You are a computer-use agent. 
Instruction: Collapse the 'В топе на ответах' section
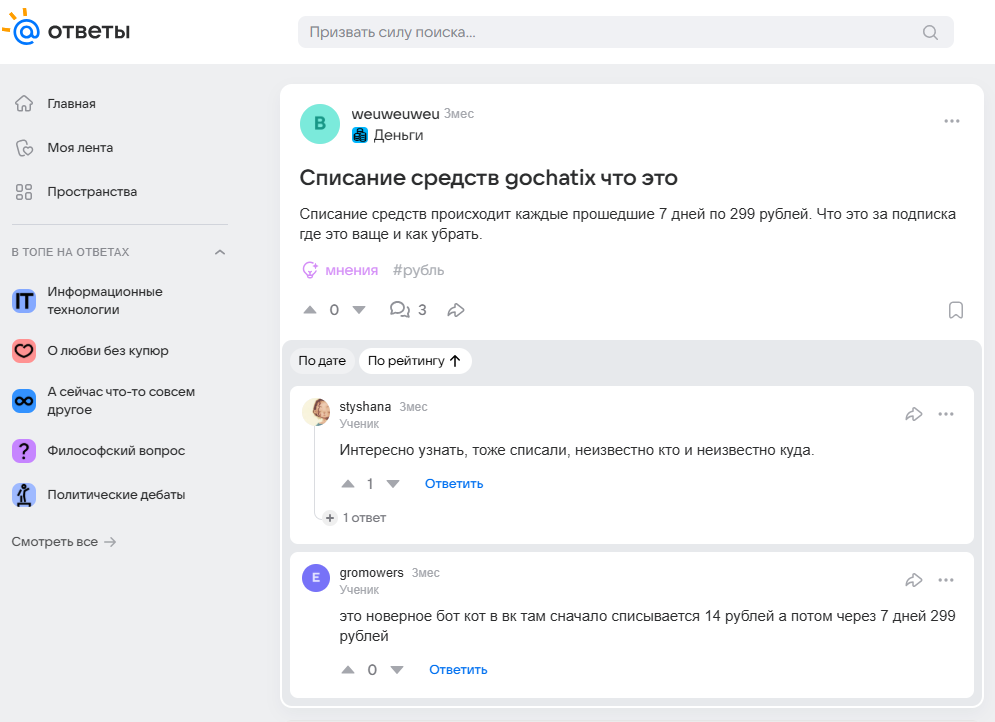(220, 253)
